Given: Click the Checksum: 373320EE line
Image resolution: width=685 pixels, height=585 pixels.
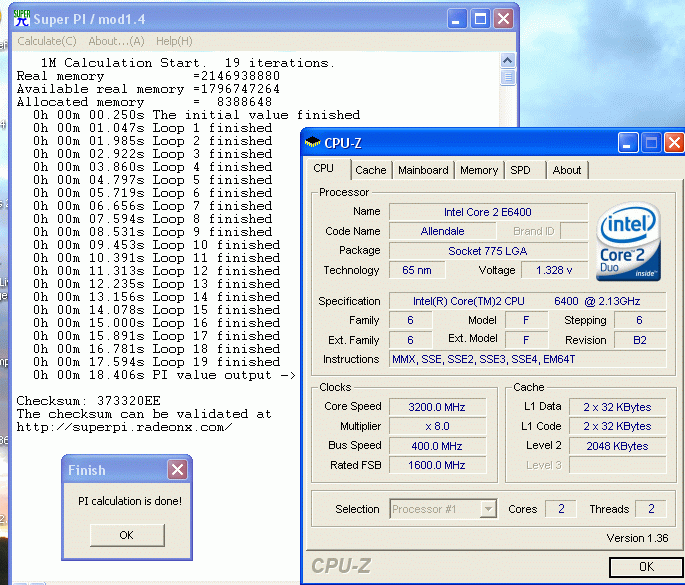Looking at the screenshot, I should pos(88,401).
